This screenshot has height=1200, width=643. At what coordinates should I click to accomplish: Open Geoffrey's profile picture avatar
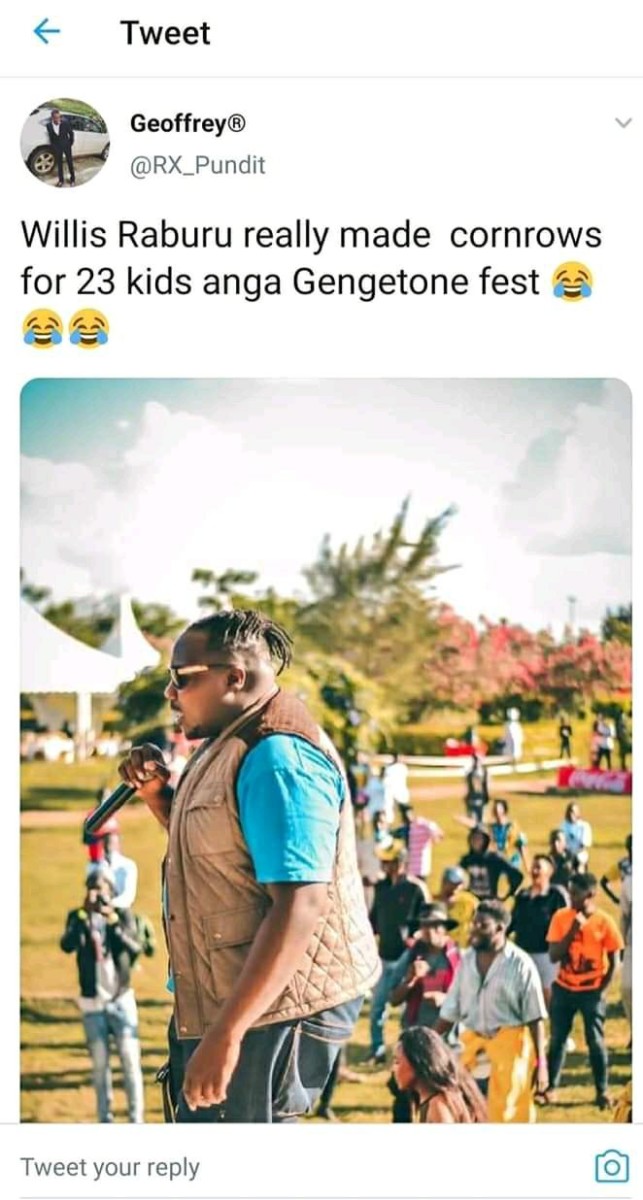coord(65,142)
